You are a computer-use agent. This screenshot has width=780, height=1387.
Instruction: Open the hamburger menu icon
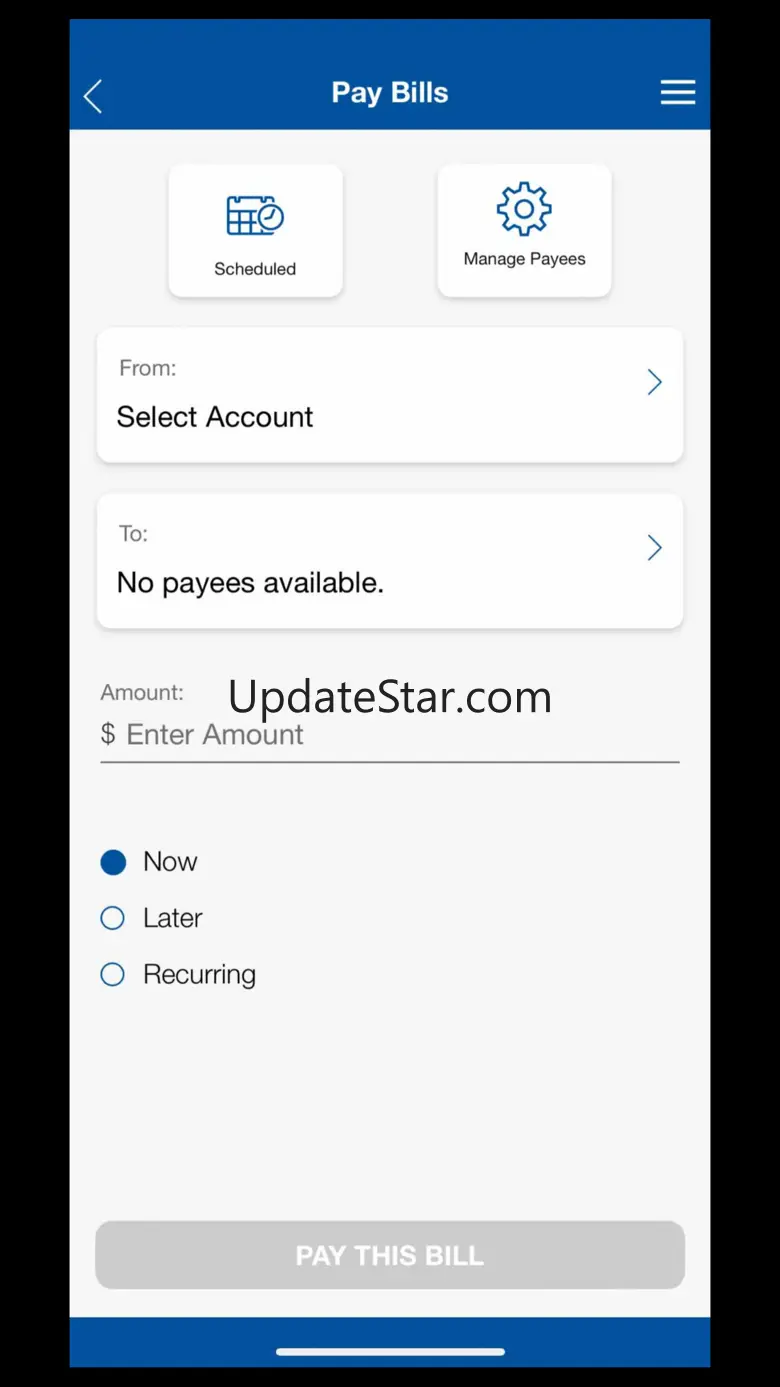(678, 93)
